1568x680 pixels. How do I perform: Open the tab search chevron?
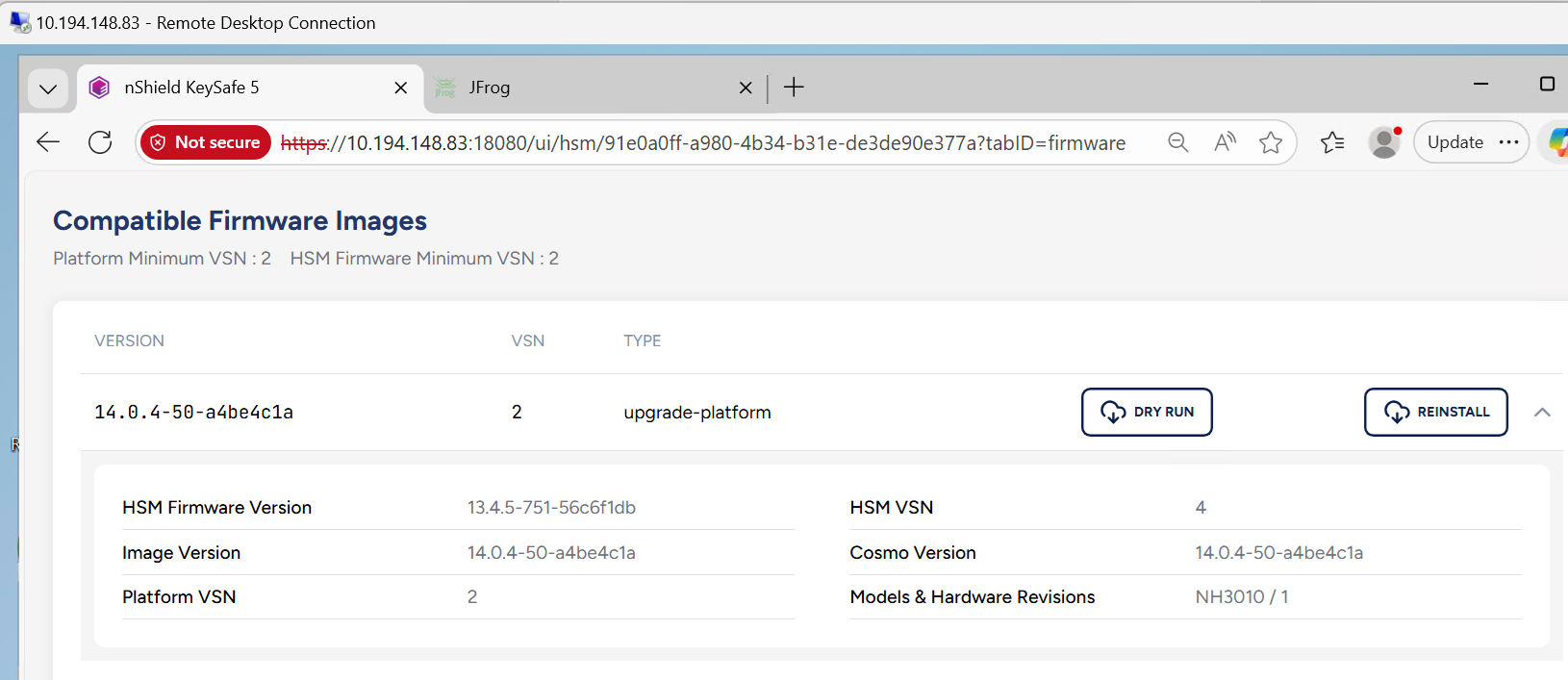[48, 88]
